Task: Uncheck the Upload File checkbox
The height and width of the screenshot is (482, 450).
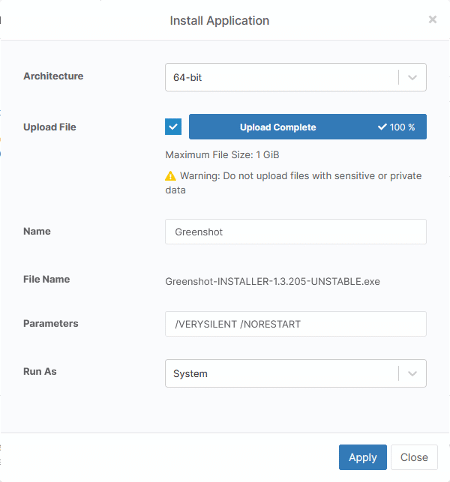Action: pos(173,127)
